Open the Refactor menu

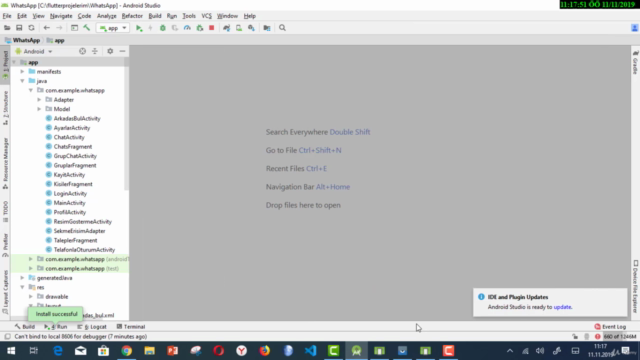coord(132,16)
